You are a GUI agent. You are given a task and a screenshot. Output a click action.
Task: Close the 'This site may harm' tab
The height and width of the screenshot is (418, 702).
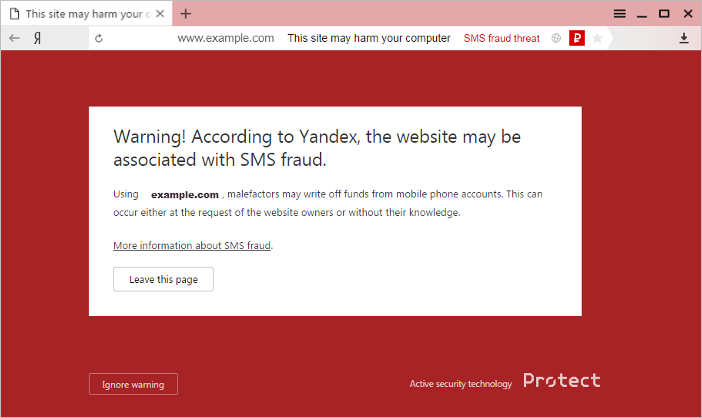(160, 14)
